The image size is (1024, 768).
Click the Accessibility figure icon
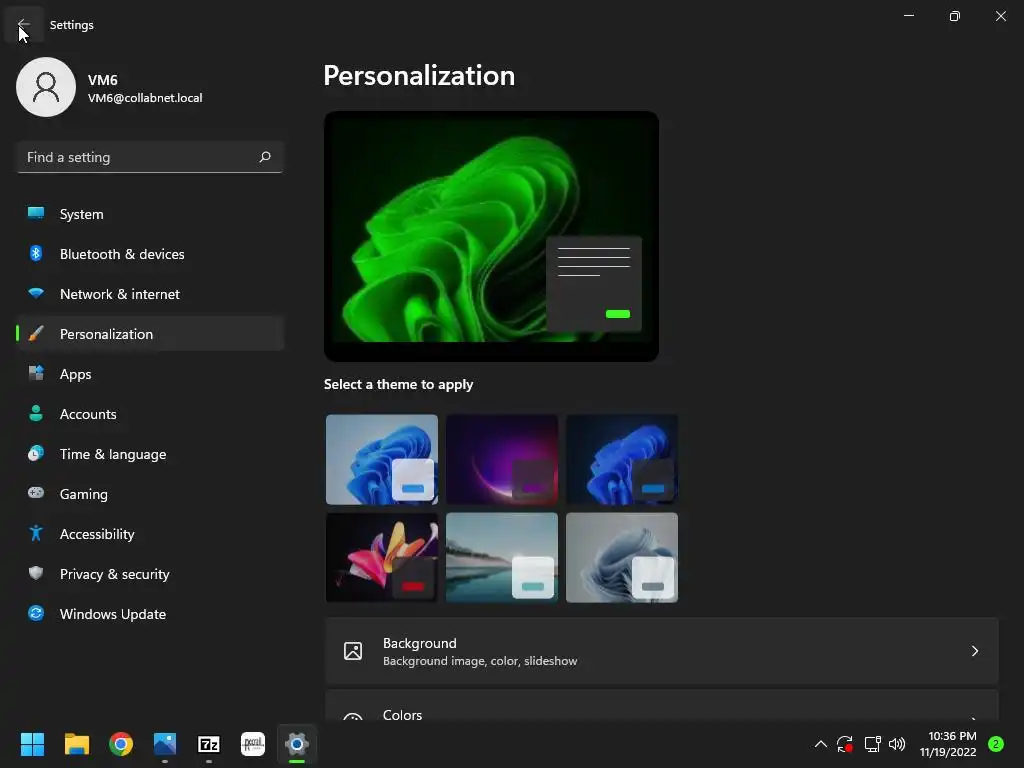coord(36,534)
